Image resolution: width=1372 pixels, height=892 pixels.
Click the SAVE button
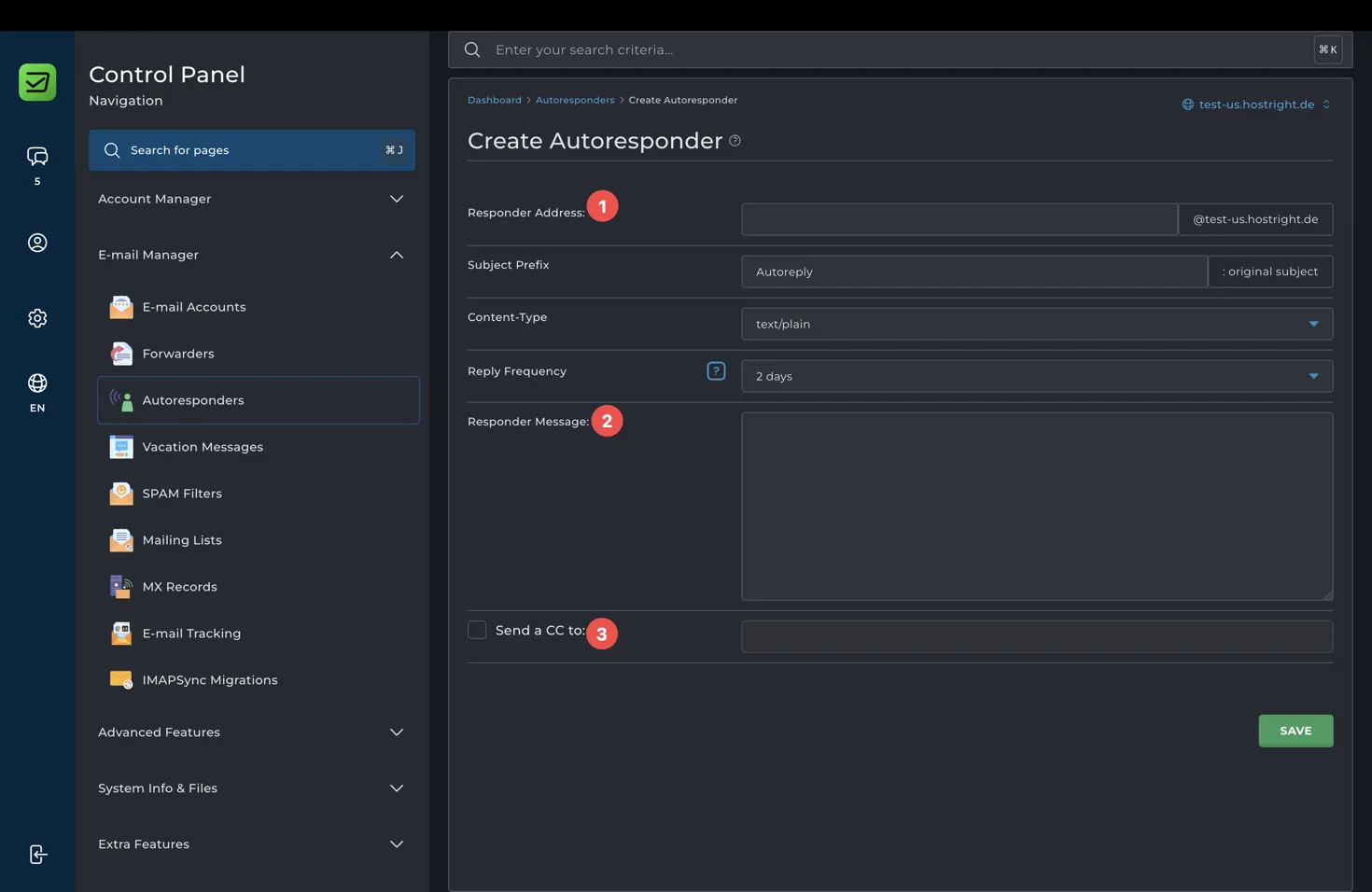1295,731
